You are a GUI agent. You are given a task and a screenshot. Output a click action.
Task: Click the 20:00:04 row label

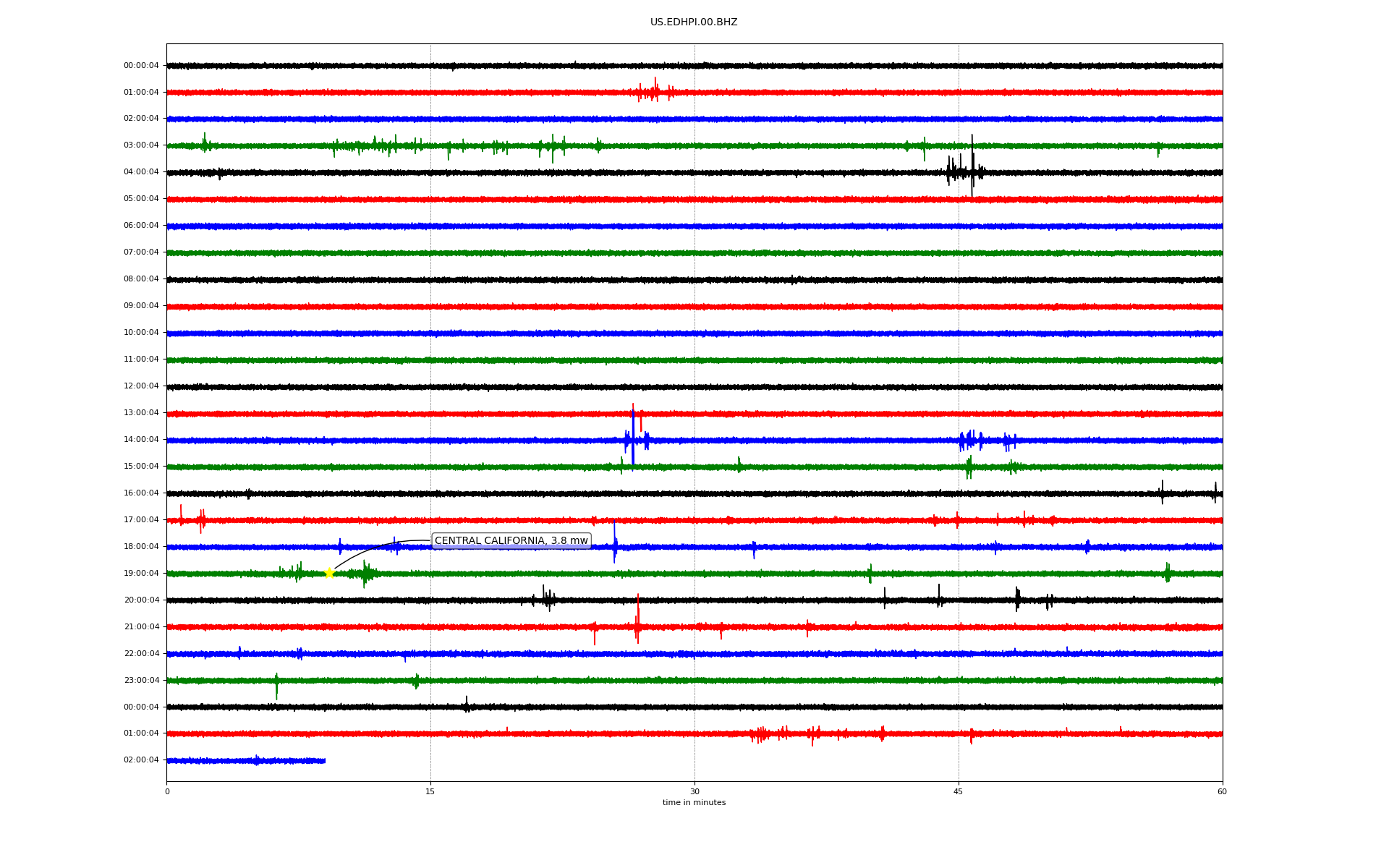click(141, 600)
